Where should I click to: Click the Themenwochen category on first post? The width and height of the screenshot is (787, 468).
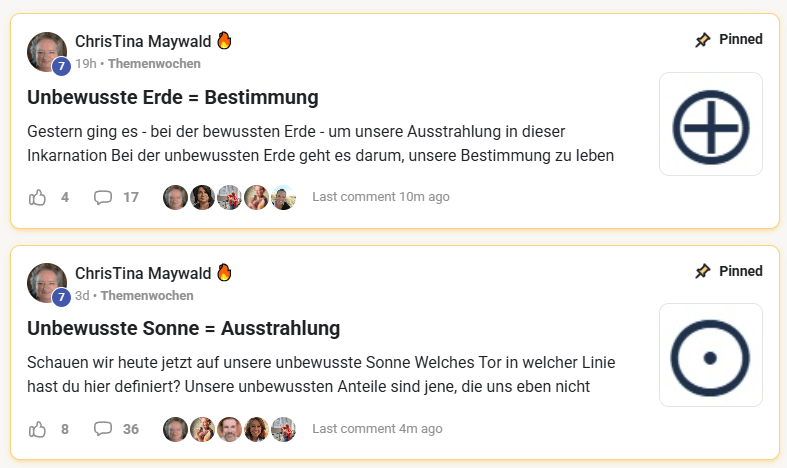coord(154,64)
